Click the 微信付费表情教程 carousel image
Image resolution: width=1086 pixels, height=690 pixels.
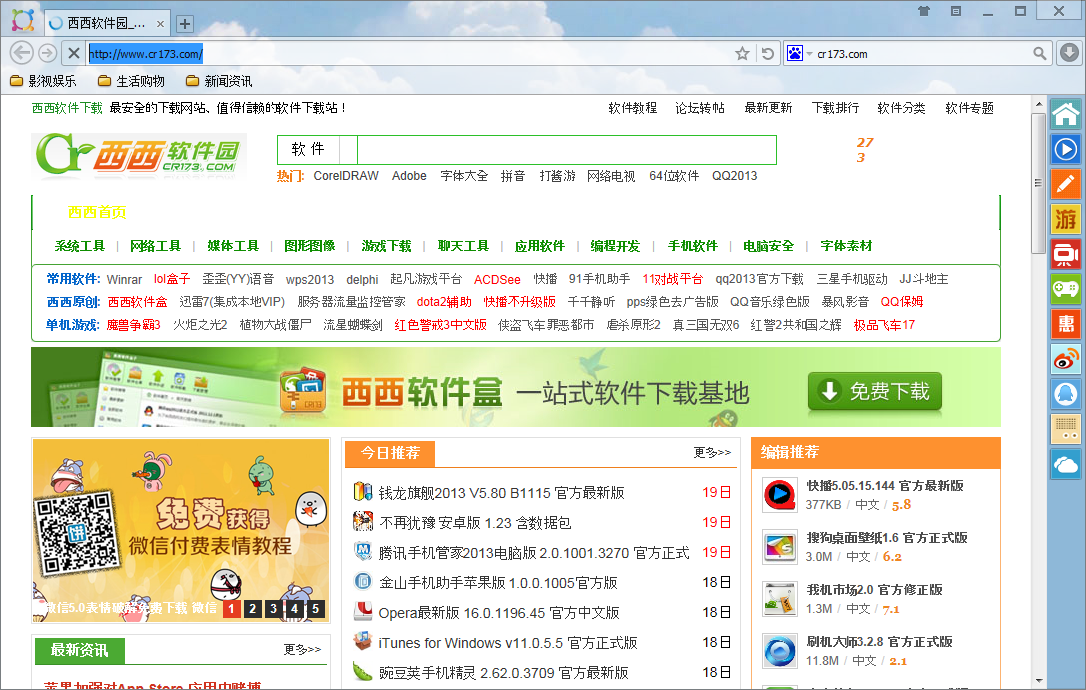(181, 531)
